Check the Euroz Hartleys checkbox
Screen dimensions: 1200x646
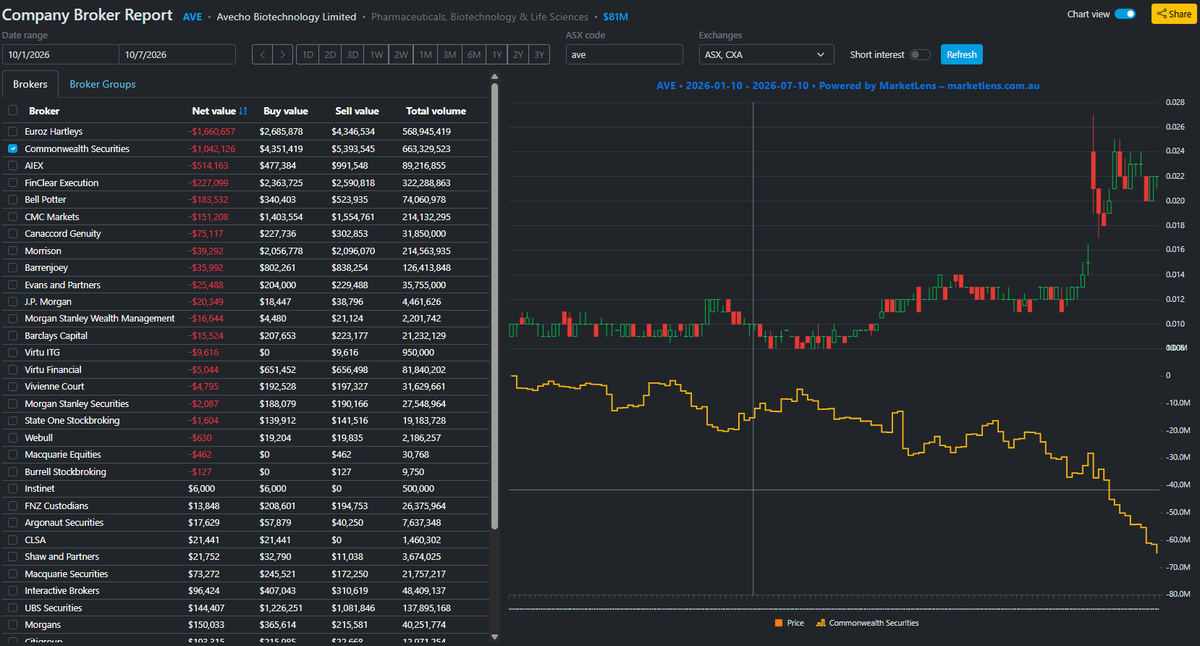coord(12,131)
